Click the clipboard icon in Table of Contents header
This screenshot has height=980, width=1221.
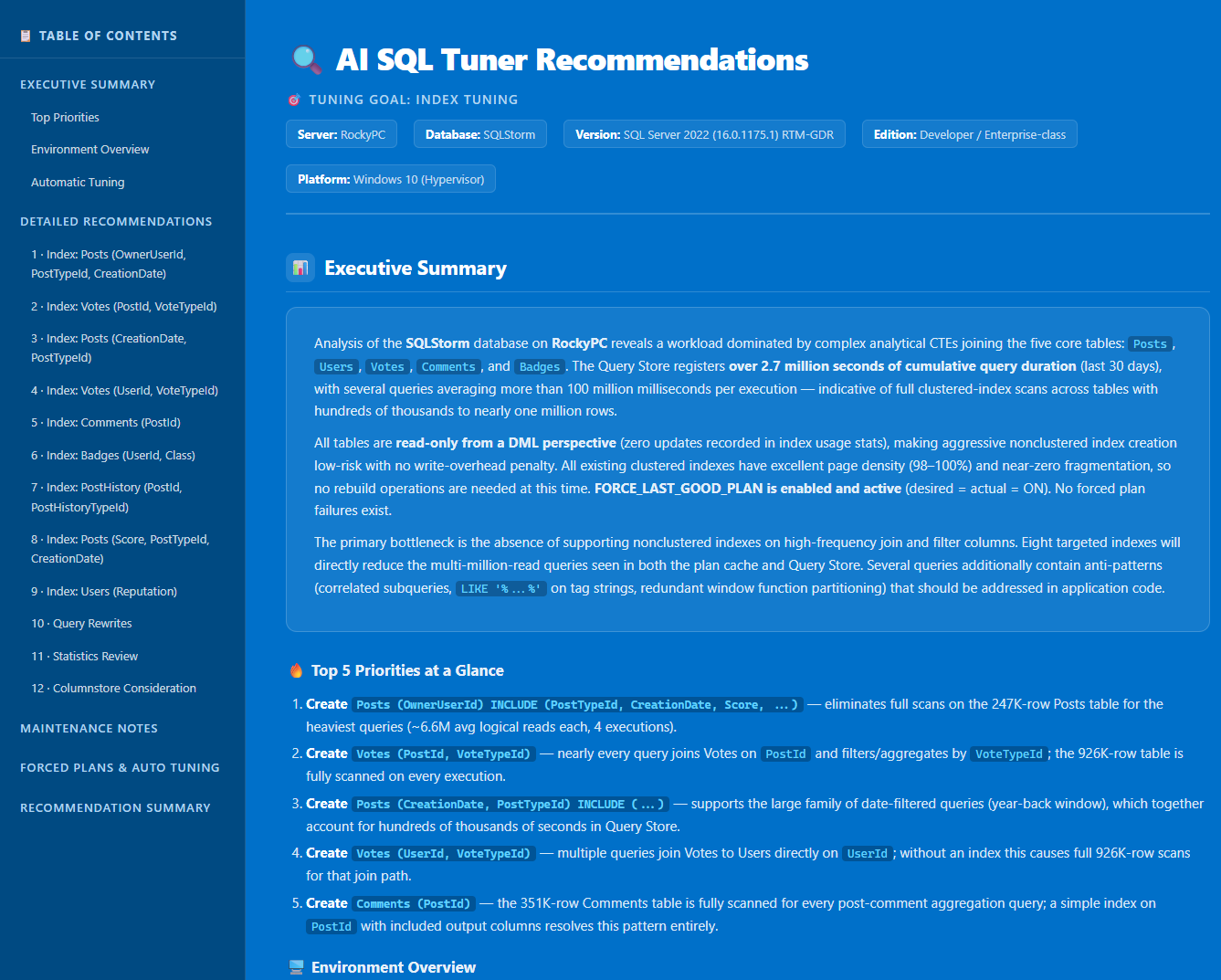click(23, 36)
